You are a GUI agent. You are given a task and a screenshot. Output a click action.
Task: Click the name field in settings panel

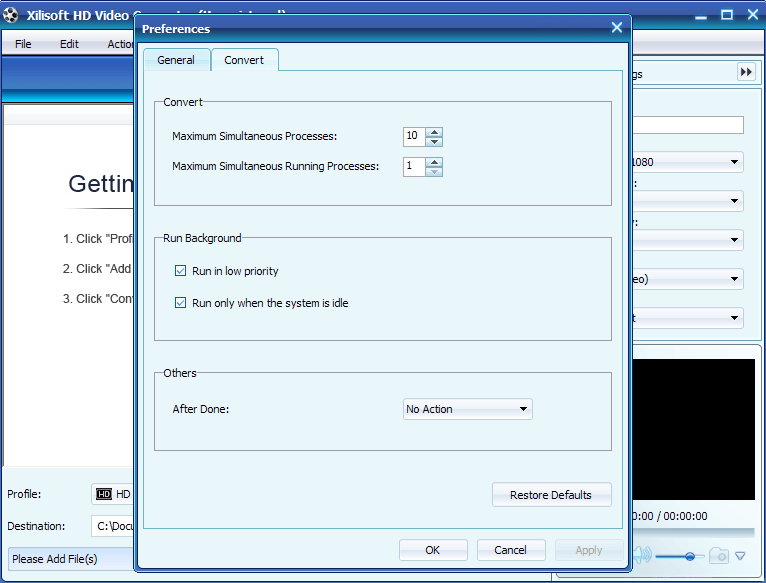tap(688, 125)
